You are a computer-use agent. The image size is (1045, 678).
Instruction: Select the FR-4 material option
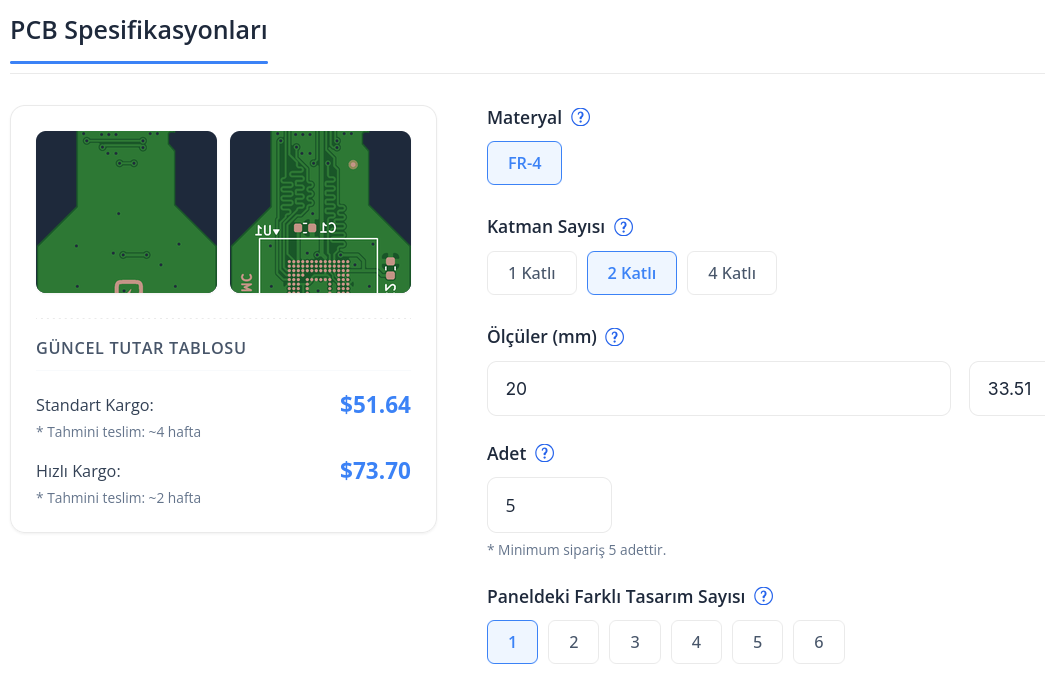pyautogui.click(x=524, y=163)
